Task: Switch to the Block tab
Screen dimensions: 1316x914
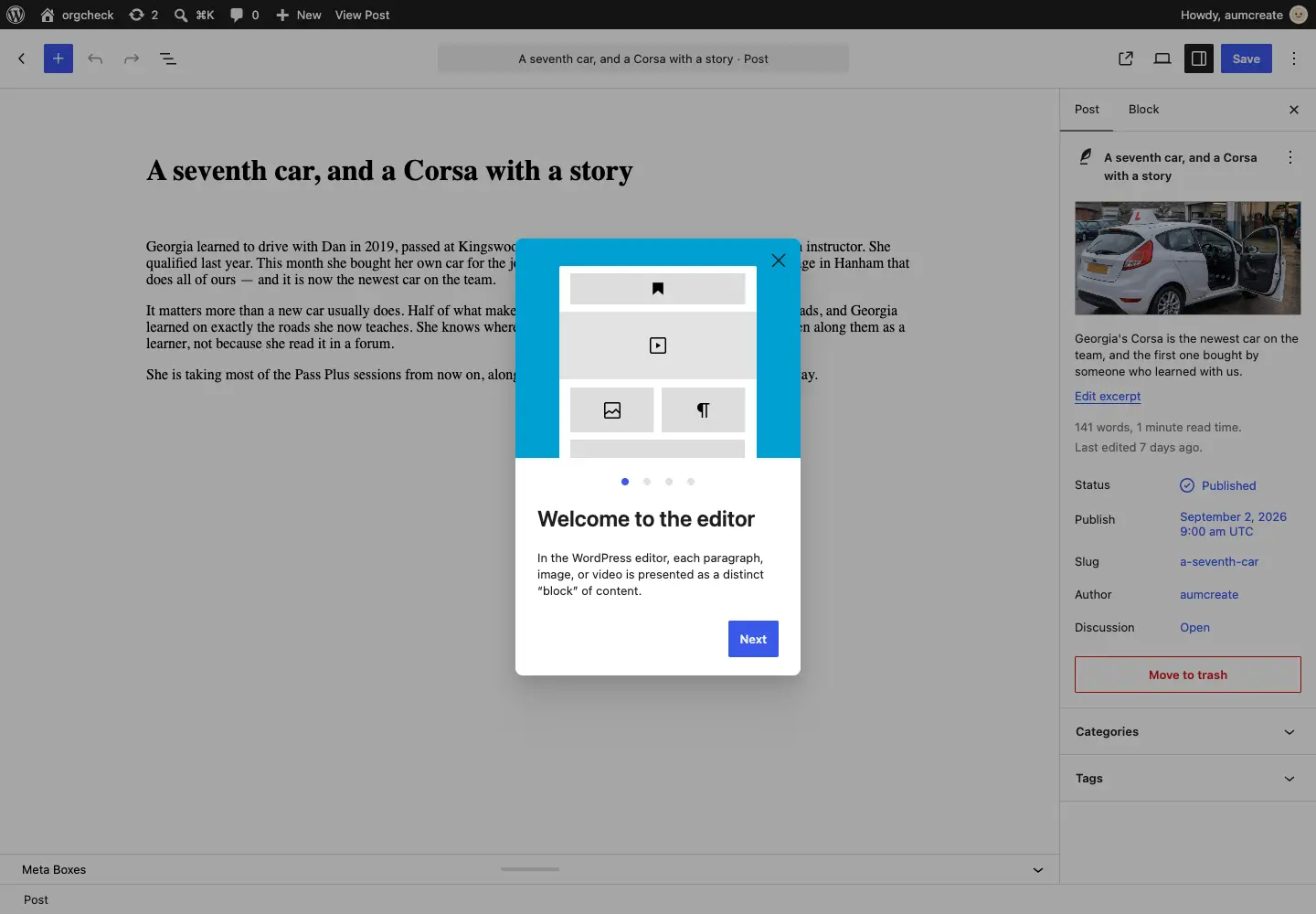Action: tap(1143, 110)
